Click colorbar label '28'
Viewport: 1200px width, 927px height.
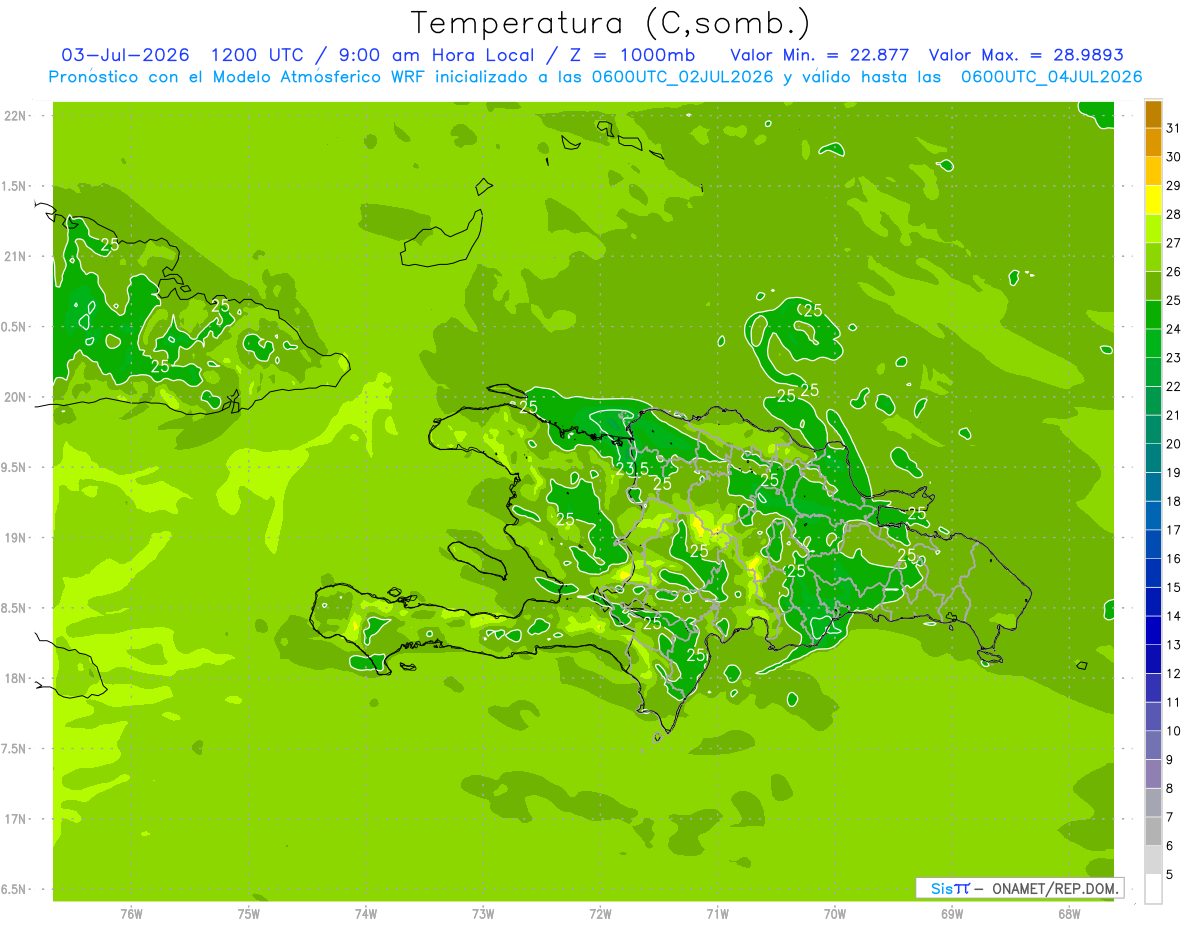[x=1174, y=214]
